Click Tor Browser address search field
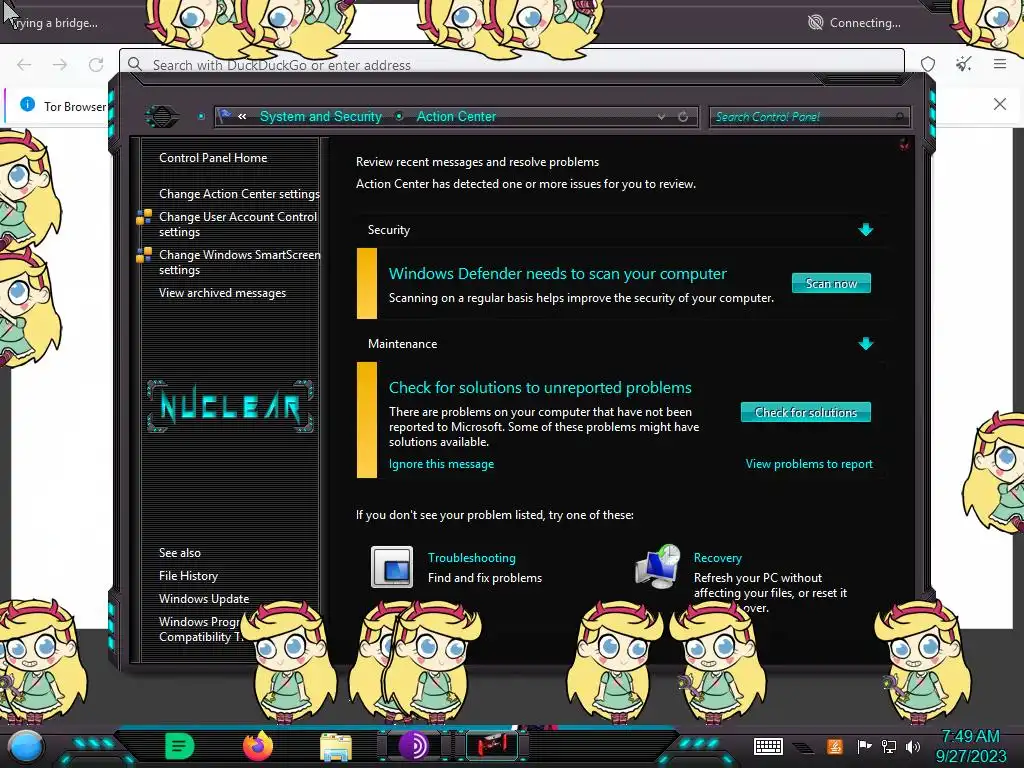Image resolution: width=1024 pixels, height=768 pixels. [512, 64]
